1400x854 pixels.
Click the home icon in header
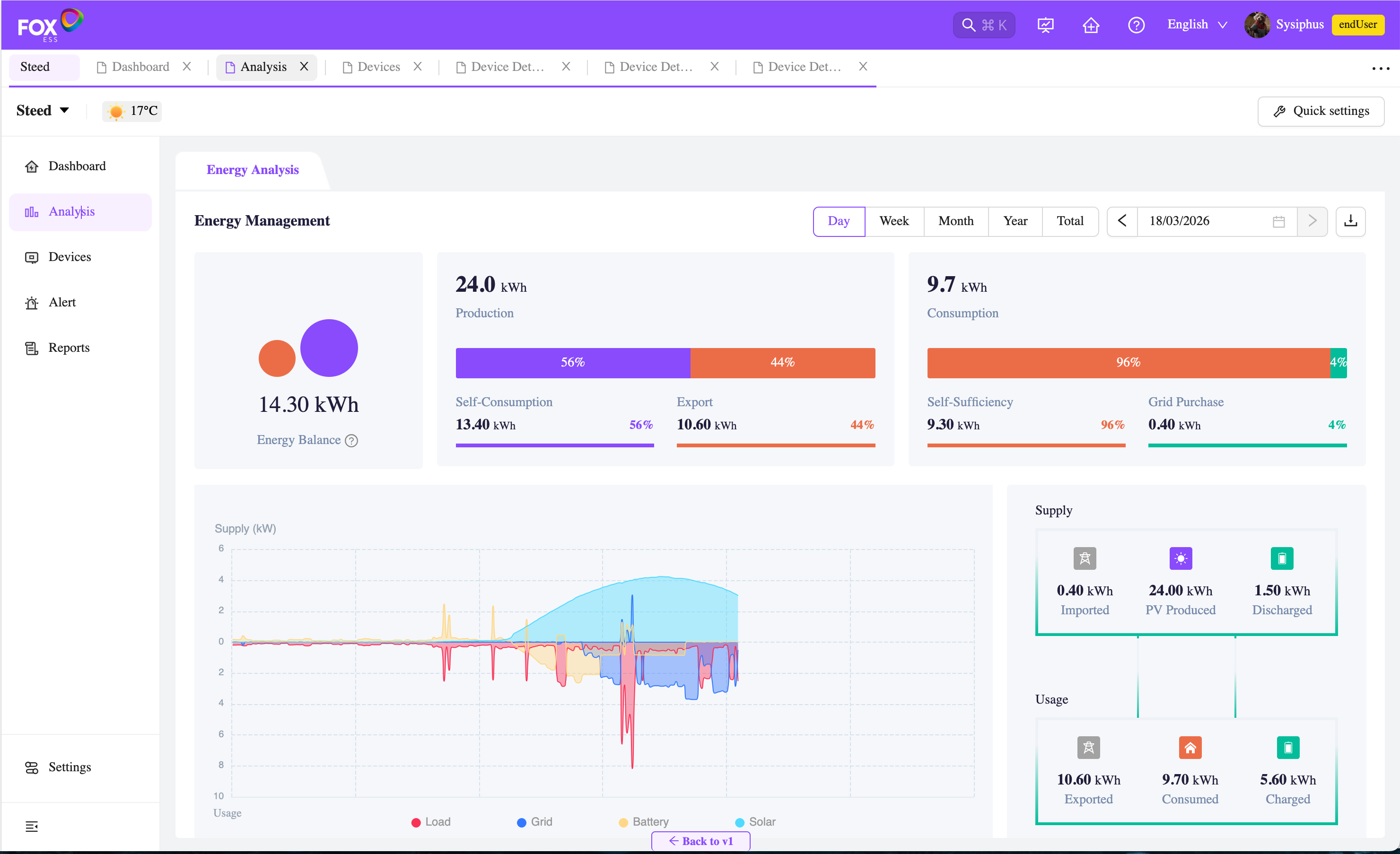coord(1090,25)
